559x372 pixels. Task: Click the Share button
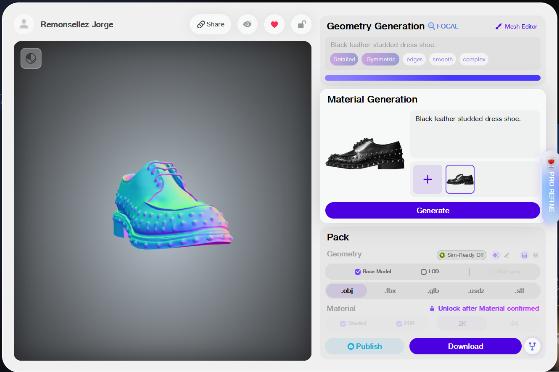pos(211,25)
